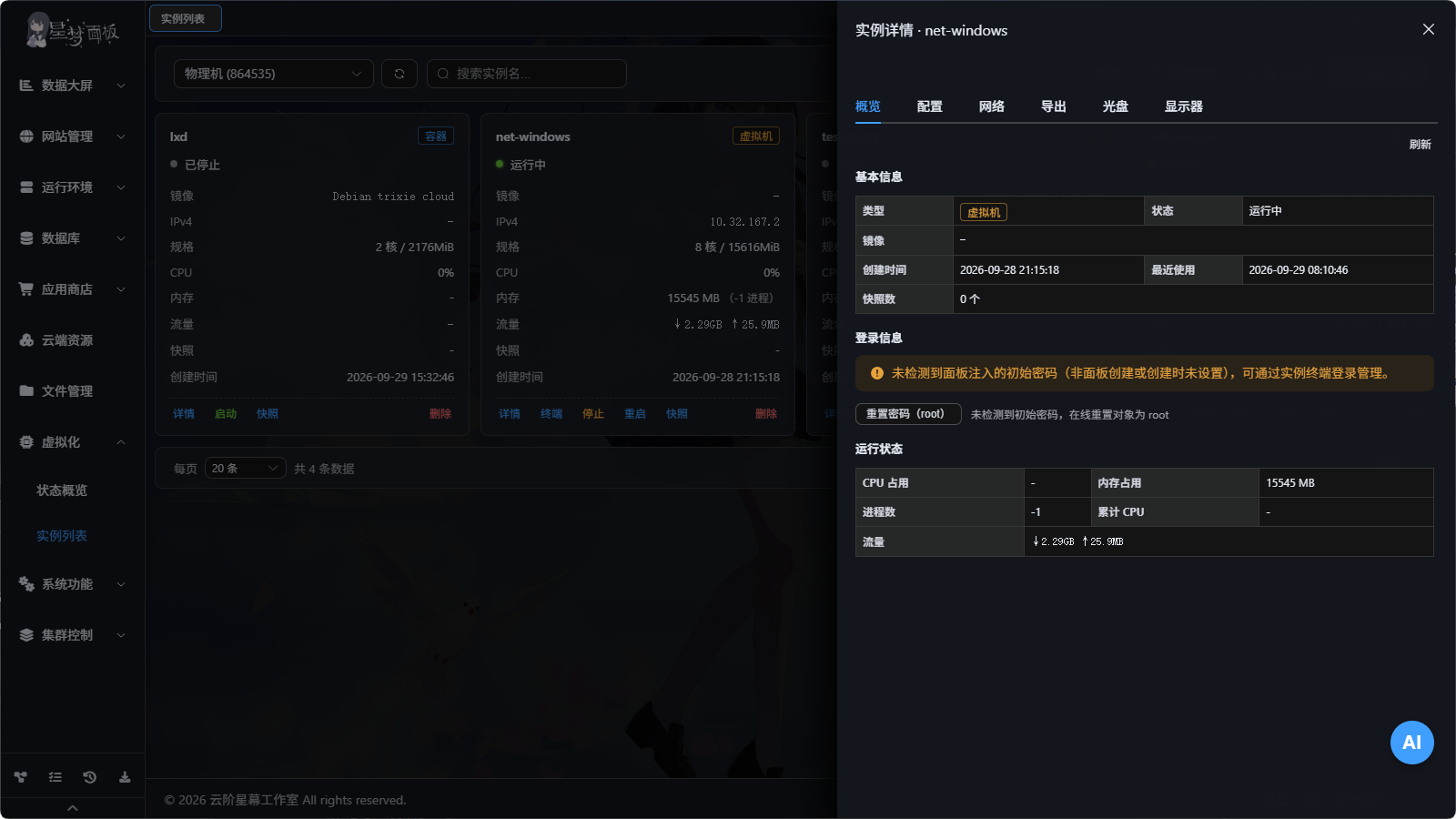This screenshot has width=1456, height=819.
Task: Open the history clock icon at sidebar bottom
Action: pos(89,777)
